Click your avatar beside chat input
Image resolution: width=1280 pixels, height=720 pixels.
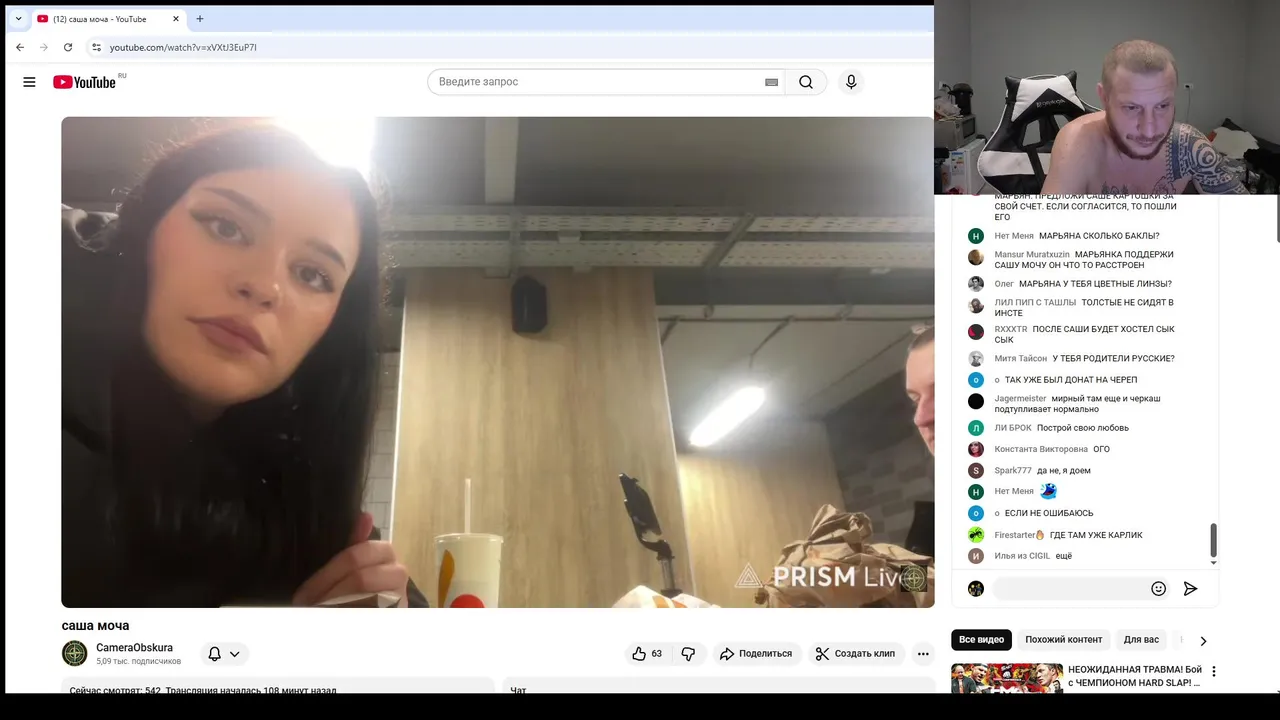click(x=976, y=589)
